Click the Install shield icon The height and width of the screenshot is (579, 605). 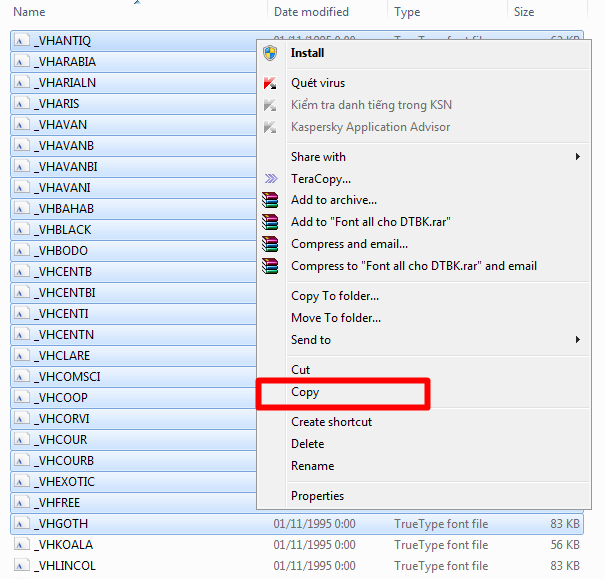(269, 53)
